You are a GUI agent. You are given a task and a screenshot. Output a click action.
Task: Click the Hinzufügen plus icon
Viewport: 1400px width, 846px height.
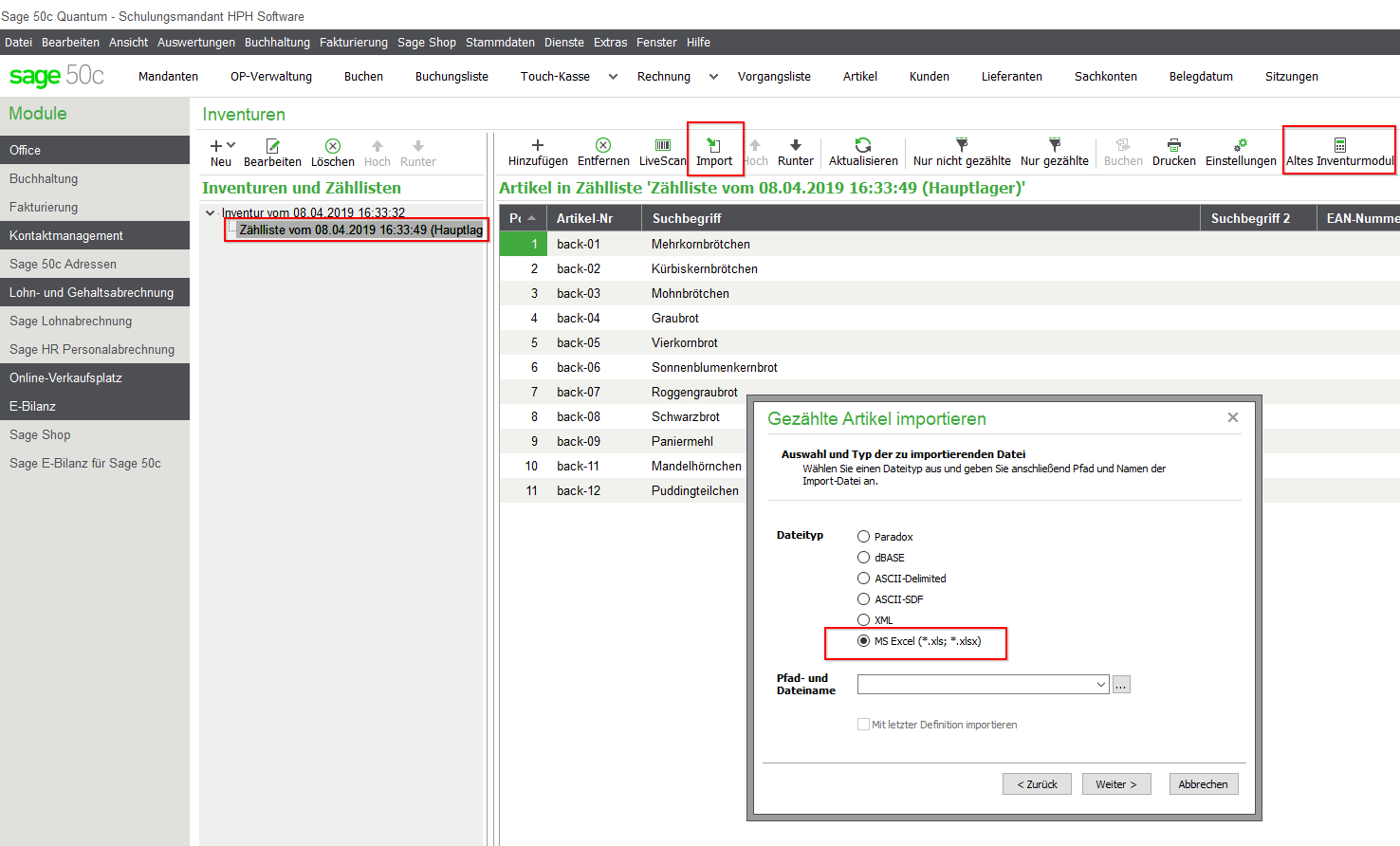point(538,145)
